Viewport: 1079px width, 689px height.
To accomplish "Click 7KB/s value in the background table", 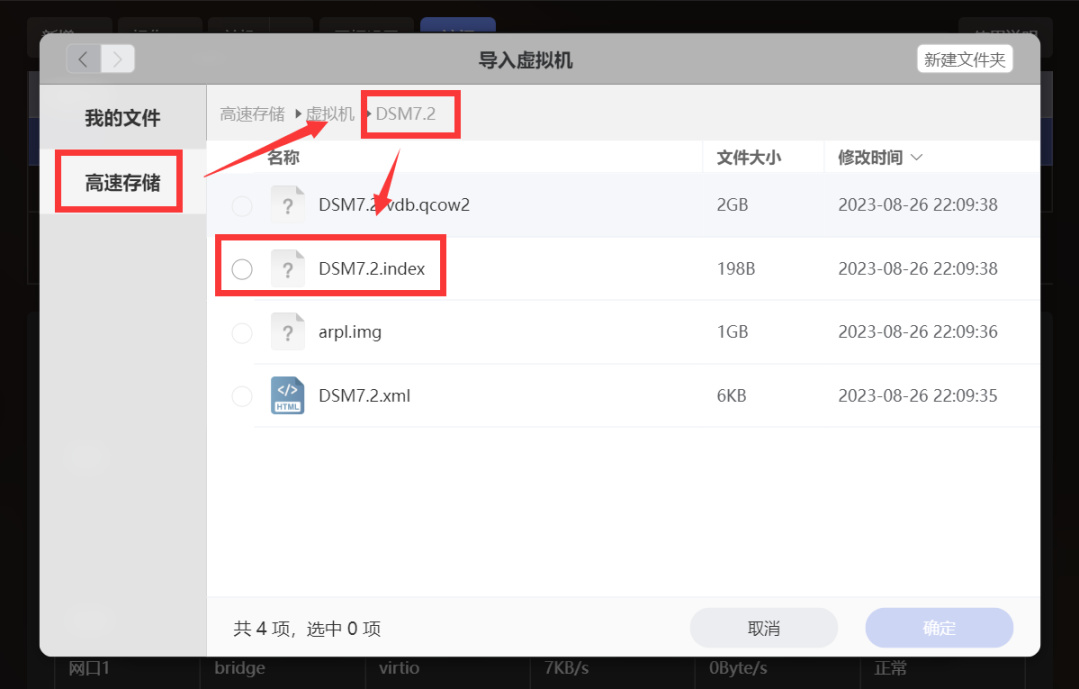I will (566, 668).
